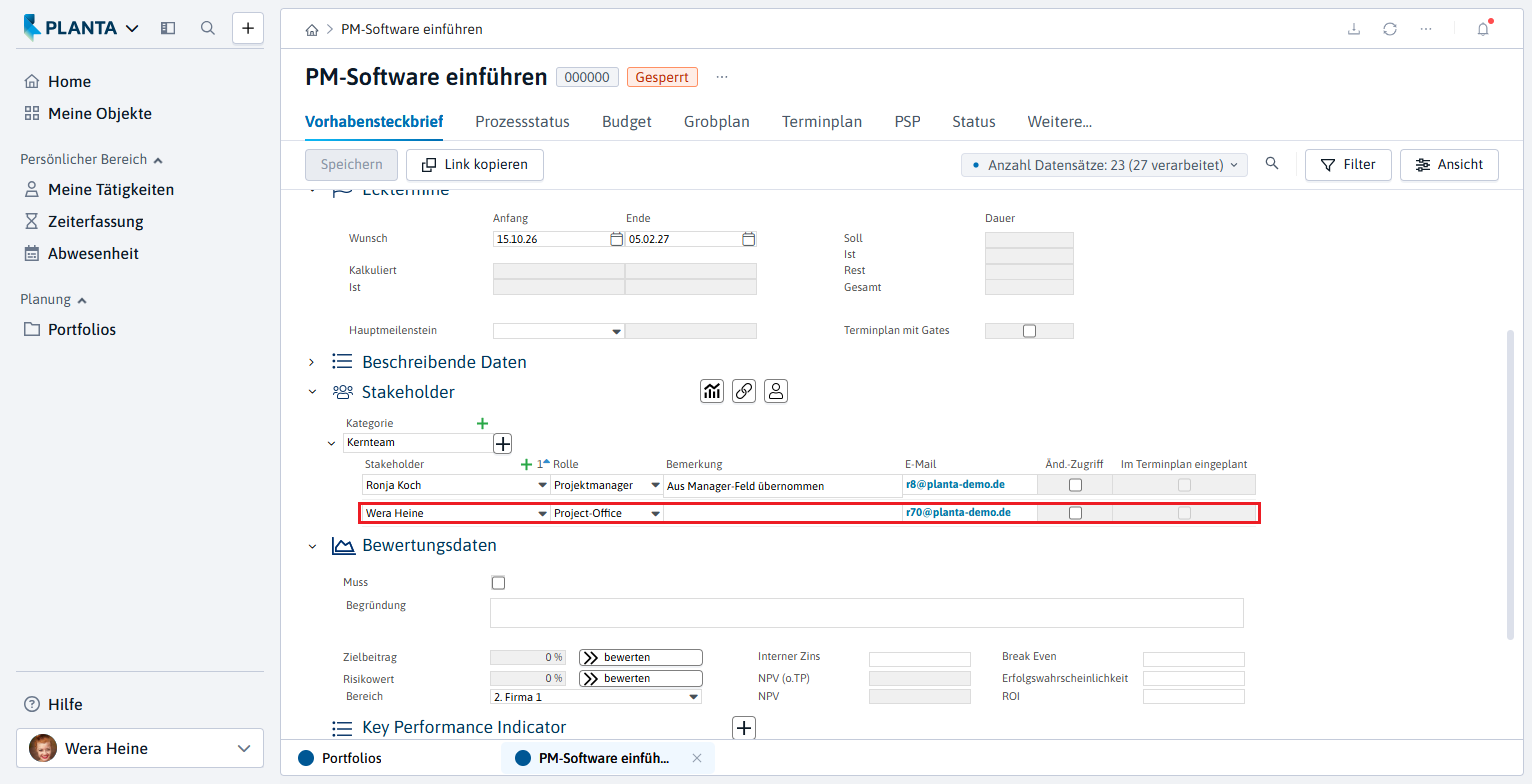The image size is (1532, 784).
Task: Open the search icon in the sidebar header
Action: (x=208, y=28)
